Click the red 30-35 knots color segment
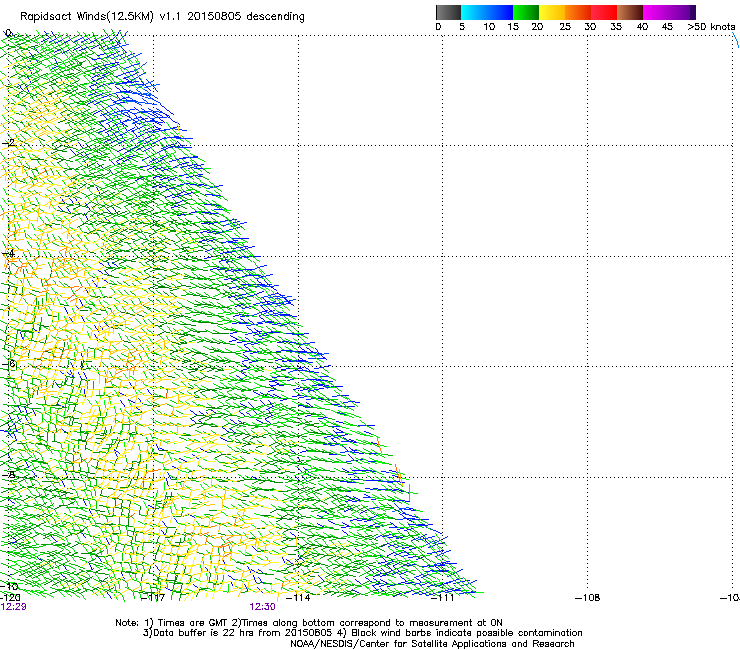This screenshot has height=650, width=740. (604, 12)
